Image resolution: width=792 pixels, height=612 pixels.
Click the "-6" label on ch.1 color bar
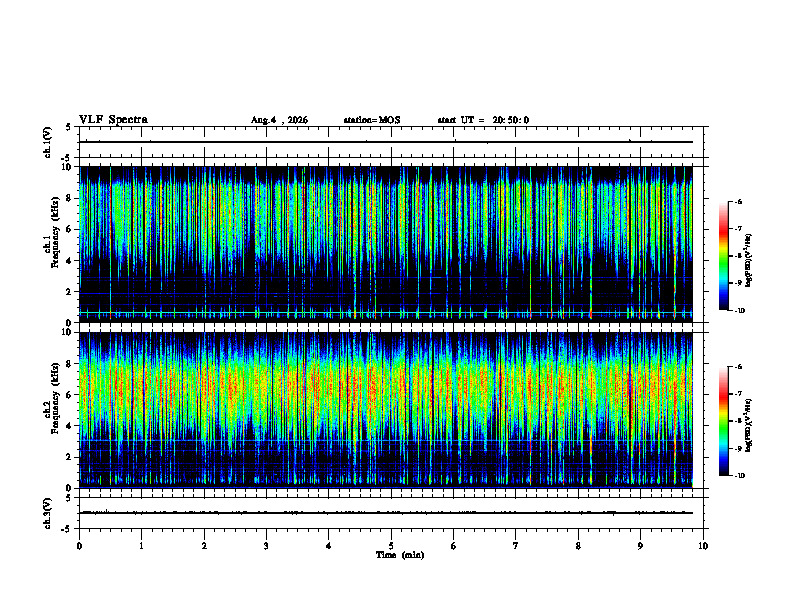(x=738, y=201)
